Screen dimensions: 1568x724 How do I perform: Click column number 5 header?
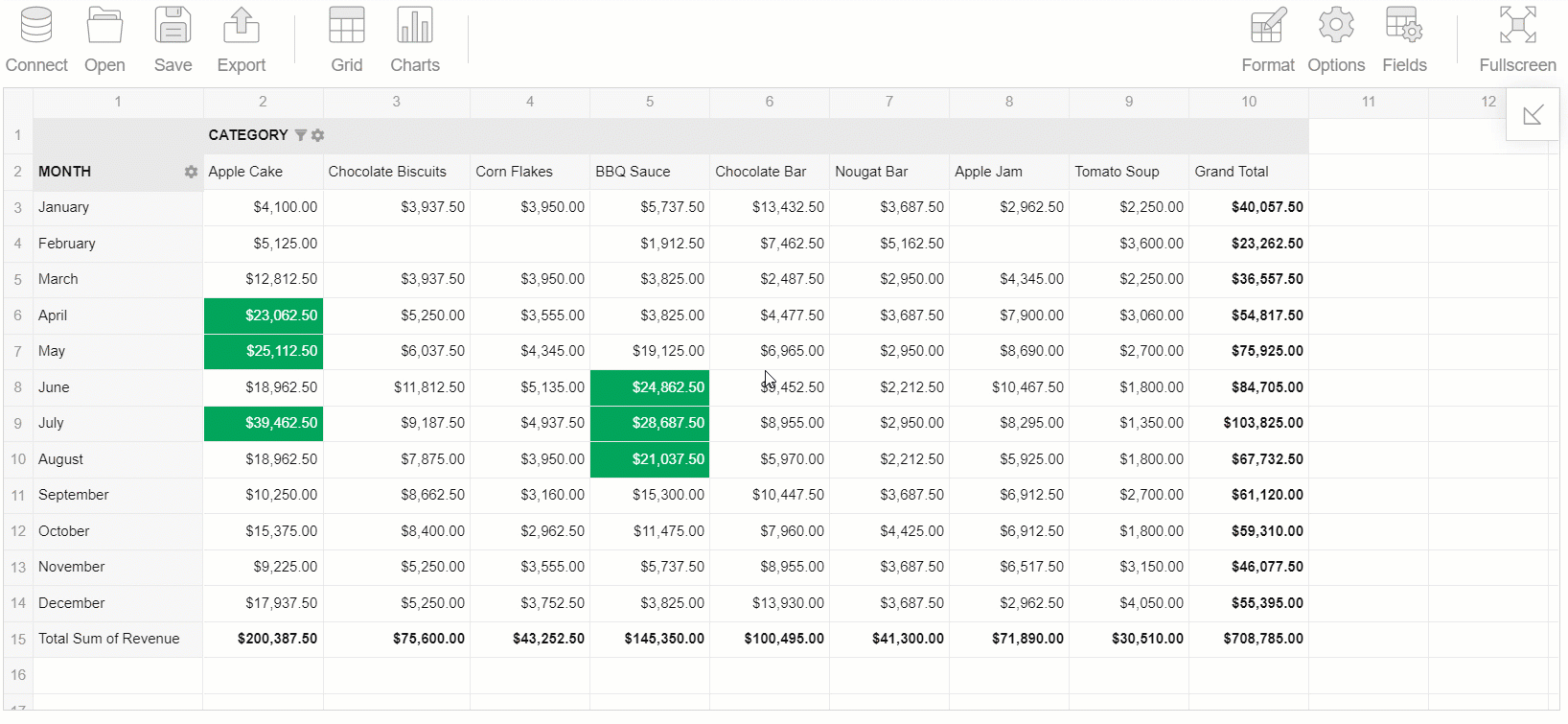point(650,102)
